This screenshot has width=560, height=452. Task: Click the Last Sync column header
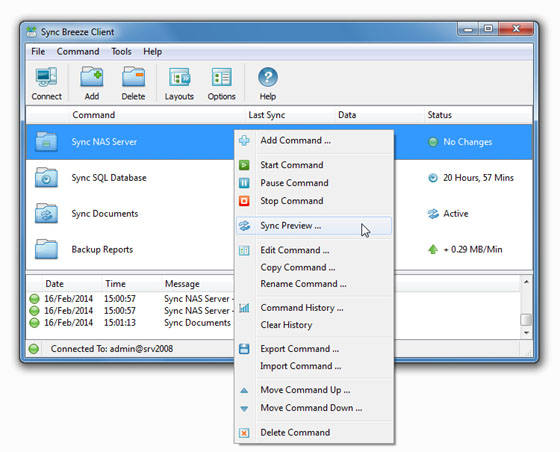click(267, 115)
